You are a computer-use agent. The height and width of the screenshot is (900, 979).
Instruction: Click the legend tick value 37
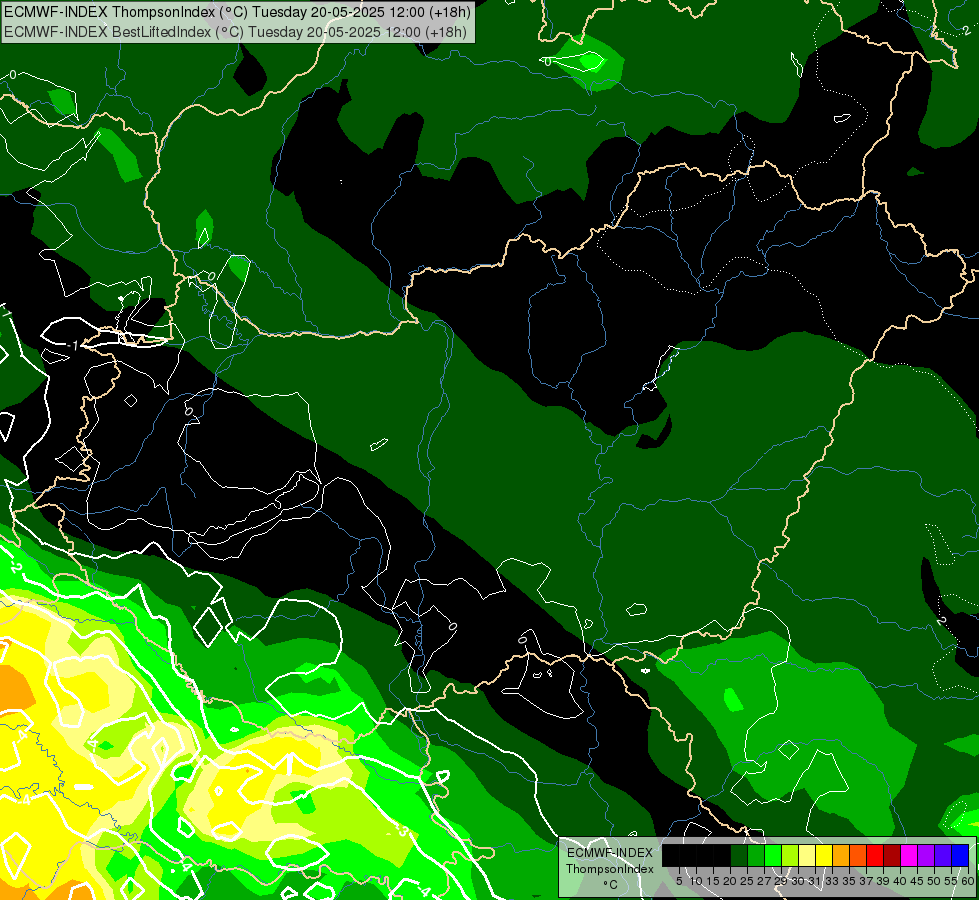pyautogui.click(x=867, y=881)
